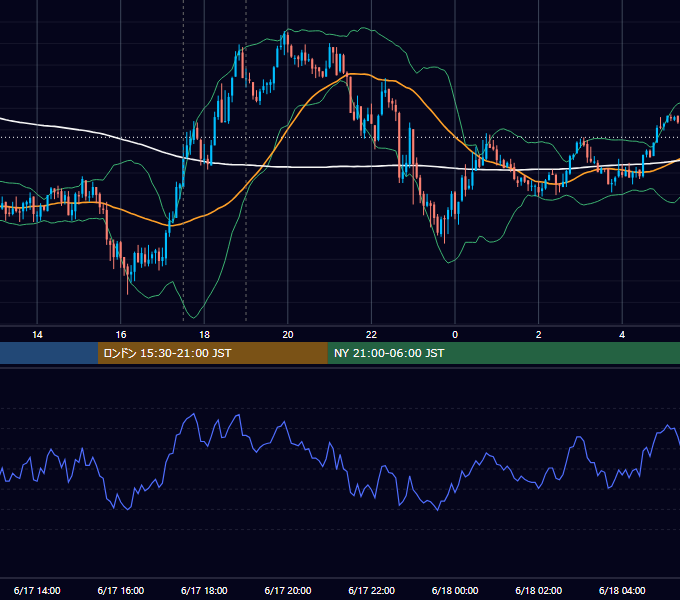Click the hour label 14 on price chart axis

coord(37,335)
